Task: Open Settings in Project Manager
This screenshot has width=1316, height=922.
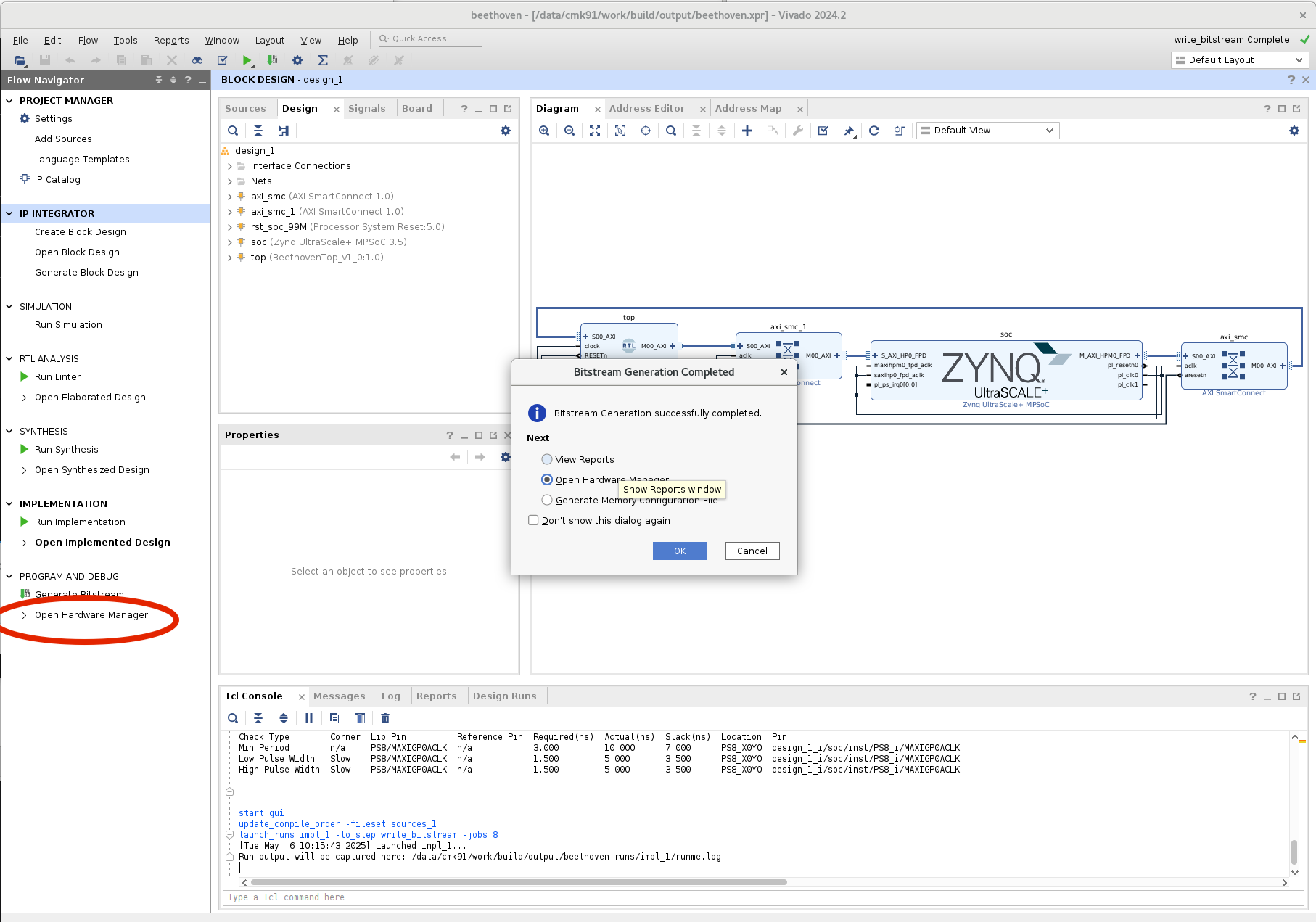Action: pos(54,119)
